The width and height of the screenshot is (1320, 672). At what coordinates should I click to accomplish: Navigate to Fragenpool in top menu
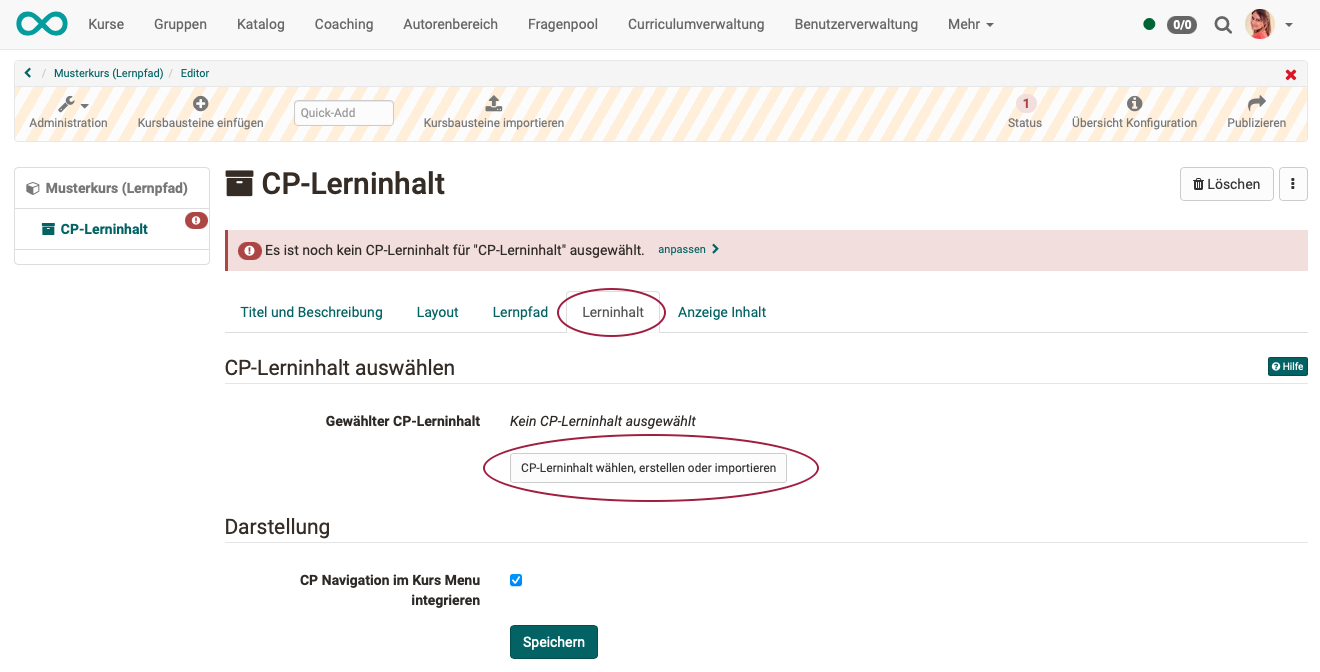562,24
